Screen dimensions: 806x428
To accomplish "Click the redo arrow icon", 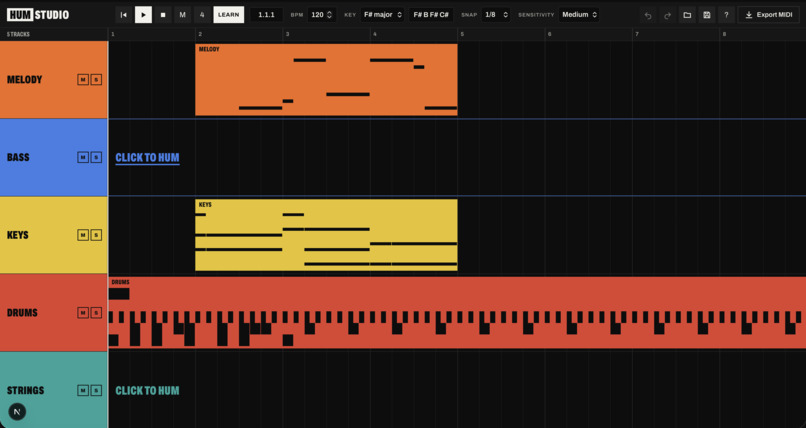I will pos(668,15).
